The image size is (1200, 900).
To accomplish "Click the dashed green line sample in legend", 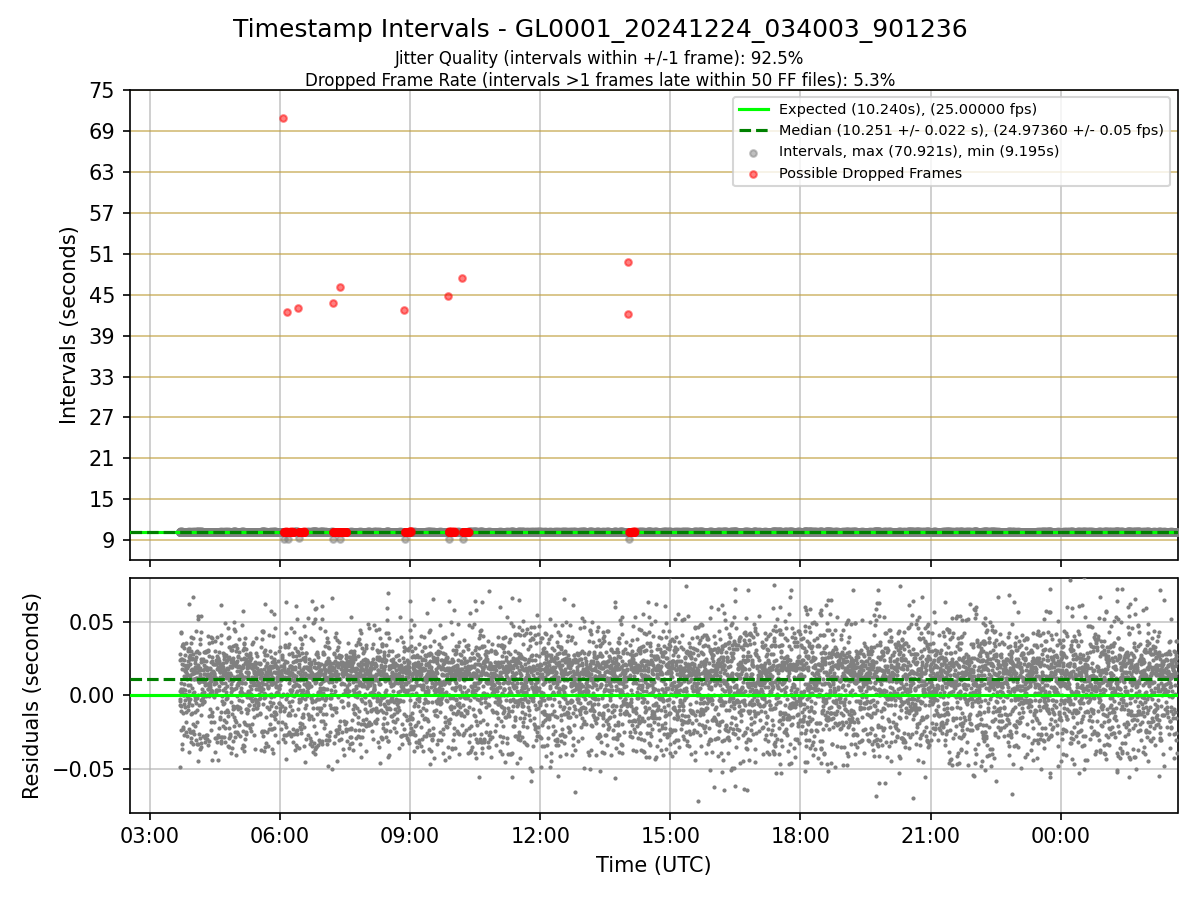I will point(754,130).
